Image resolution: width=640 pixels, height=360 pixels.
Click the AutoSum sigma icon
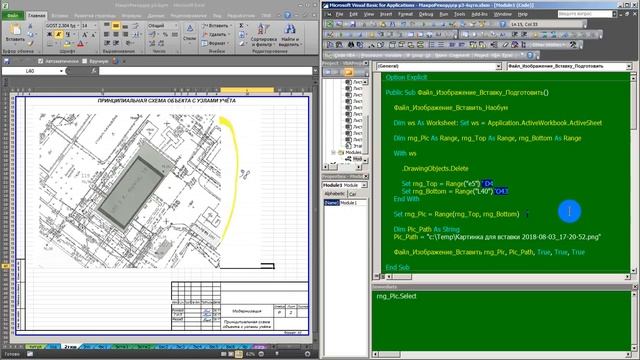point(241,26)
